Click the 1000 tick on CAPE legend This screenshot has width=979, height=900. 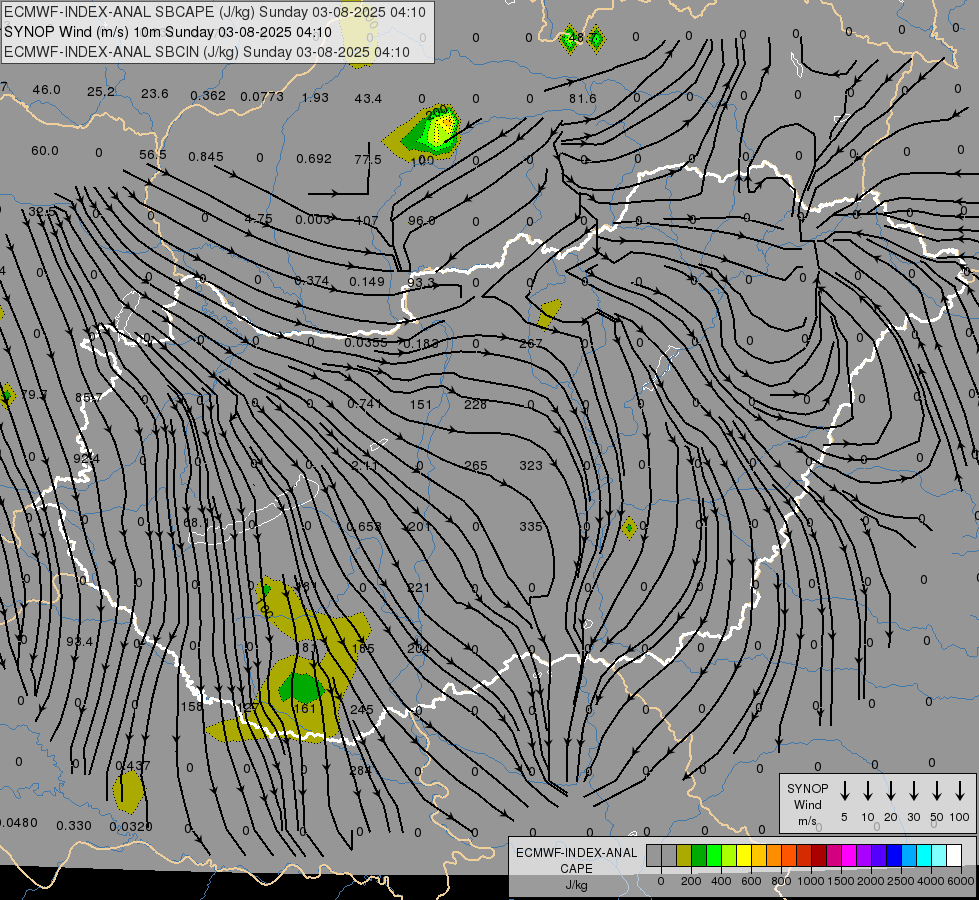coord(810,881)
